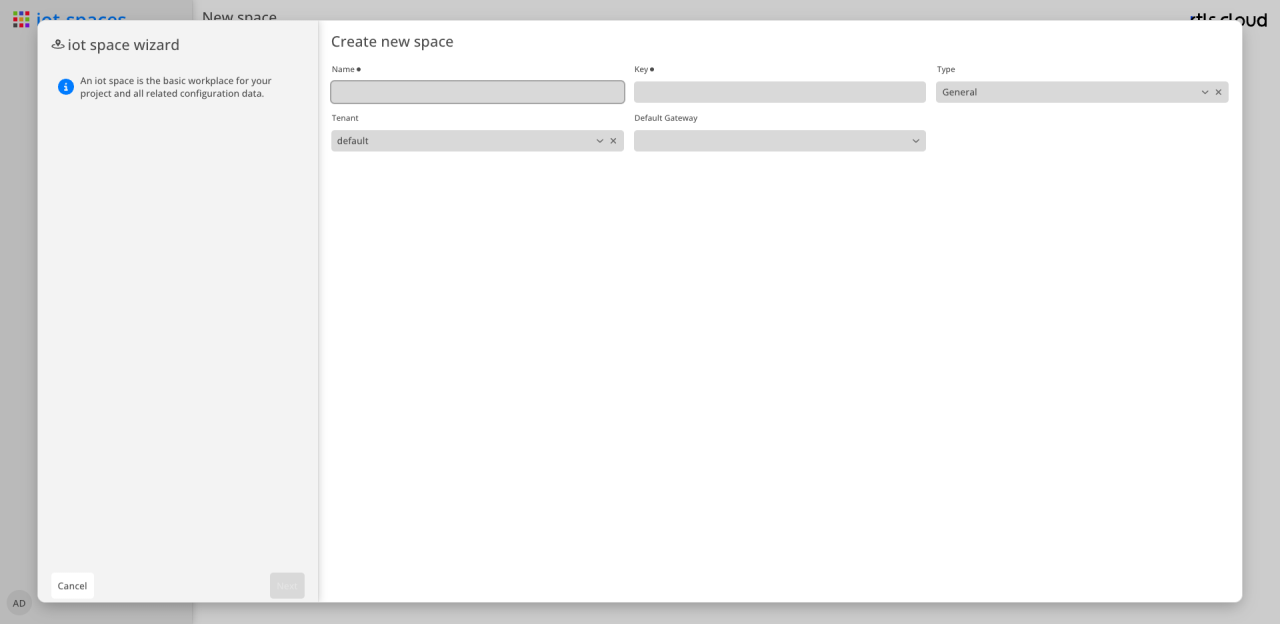Image resolution: width=1280 pixels, height=624 pixels.
Task: Expand the Type dropdown arrow
Action: tap(1204, 92)
